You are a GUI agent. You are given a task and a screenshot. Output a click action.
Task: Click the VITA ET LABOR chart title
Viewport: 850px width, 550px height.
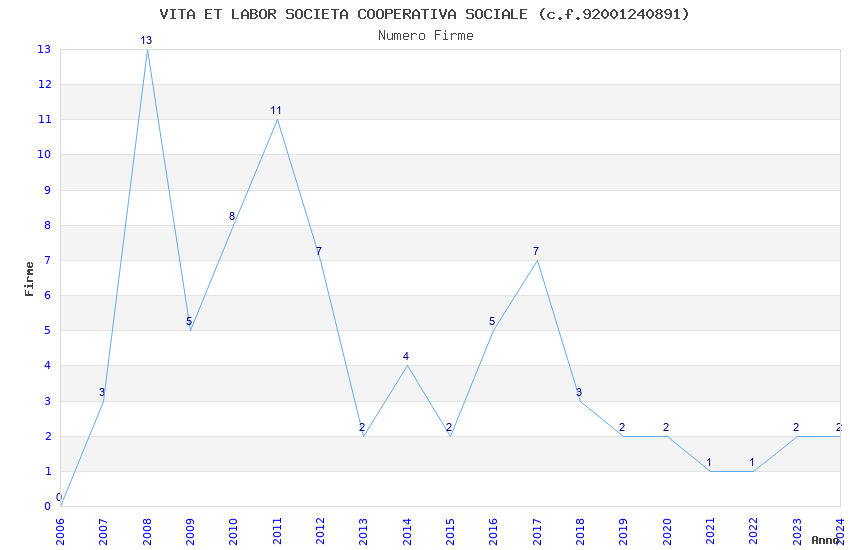tap(424, 14)
